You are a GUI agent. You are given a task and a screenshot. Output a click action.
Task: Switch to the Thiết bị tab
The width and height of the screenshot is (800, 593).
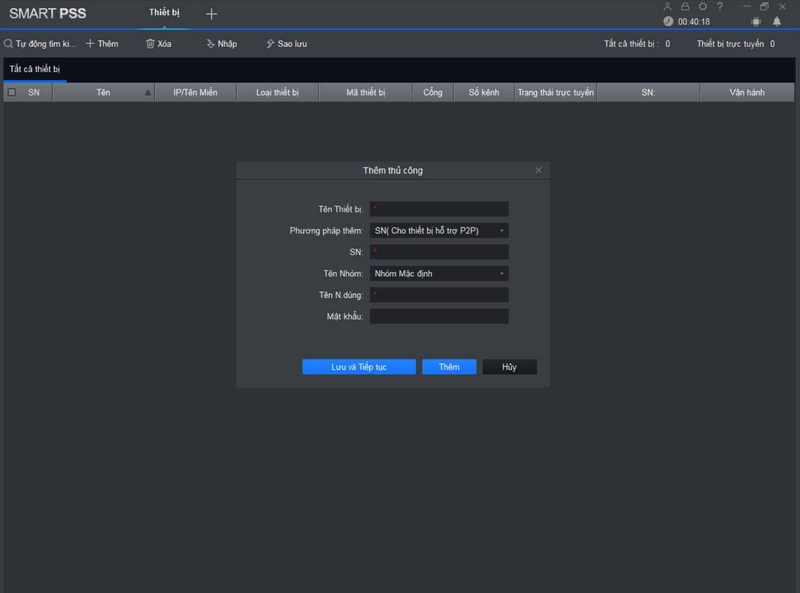(164, 13)
